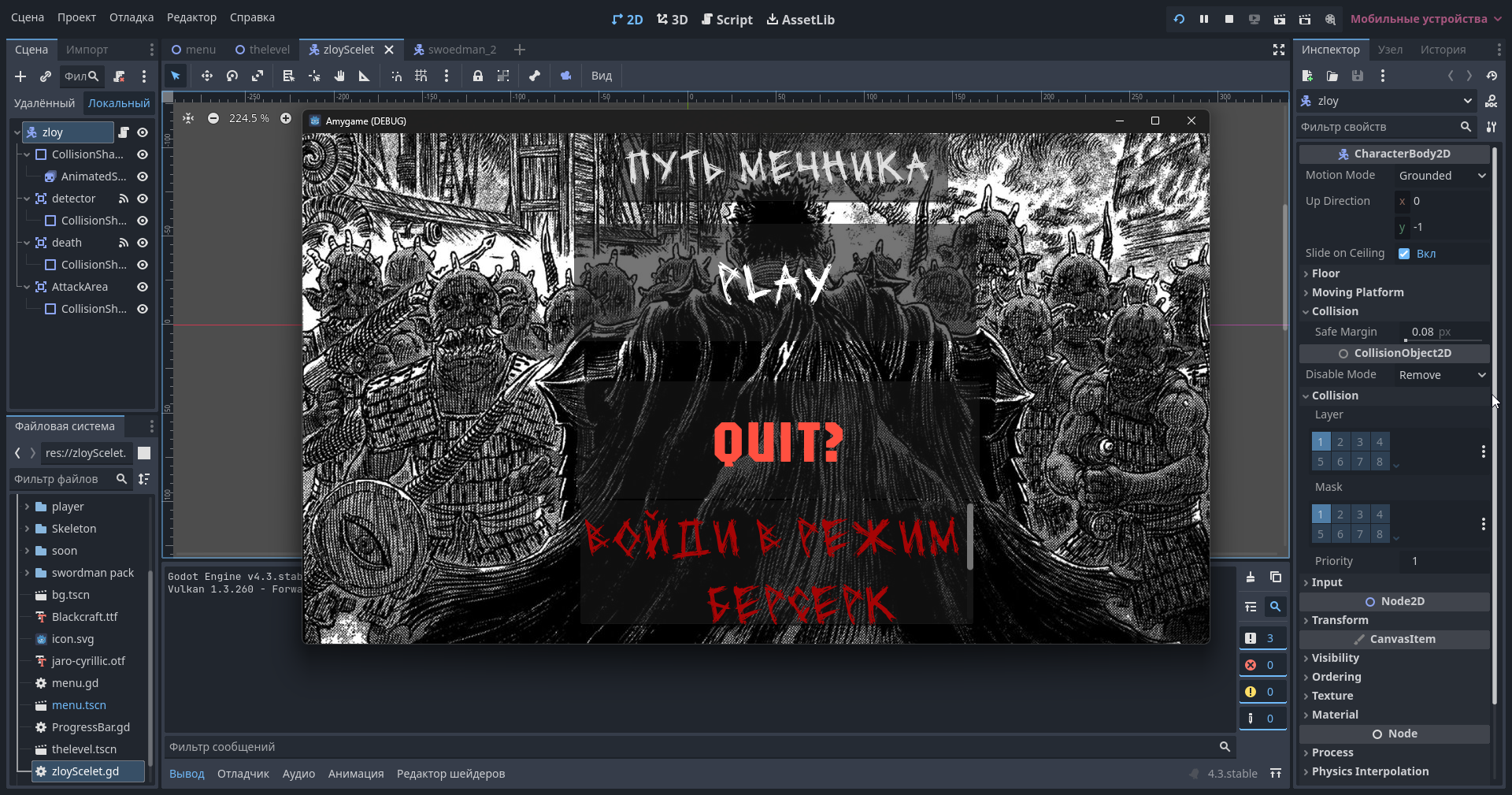
Task: Zoom in on the 2D viewport
Action: pos(286,118)
